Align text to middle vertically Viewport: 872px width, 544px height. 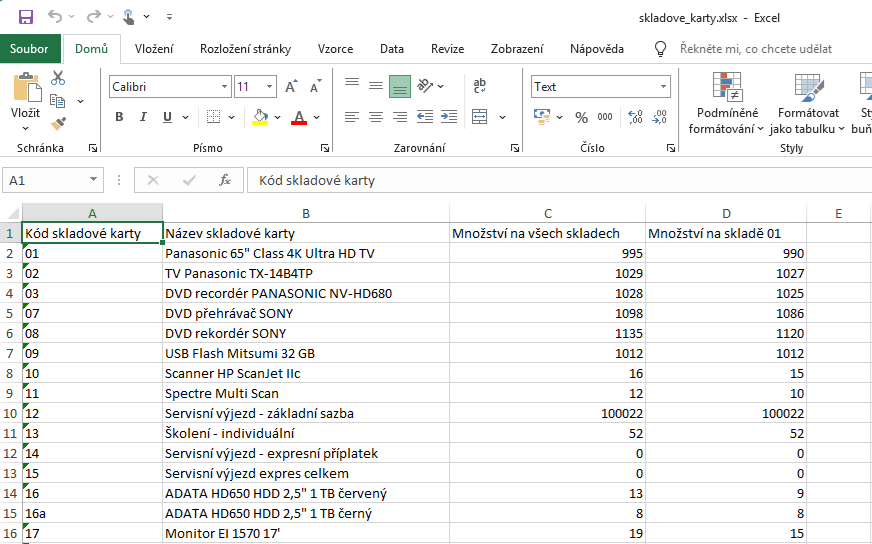click(376, 86)
